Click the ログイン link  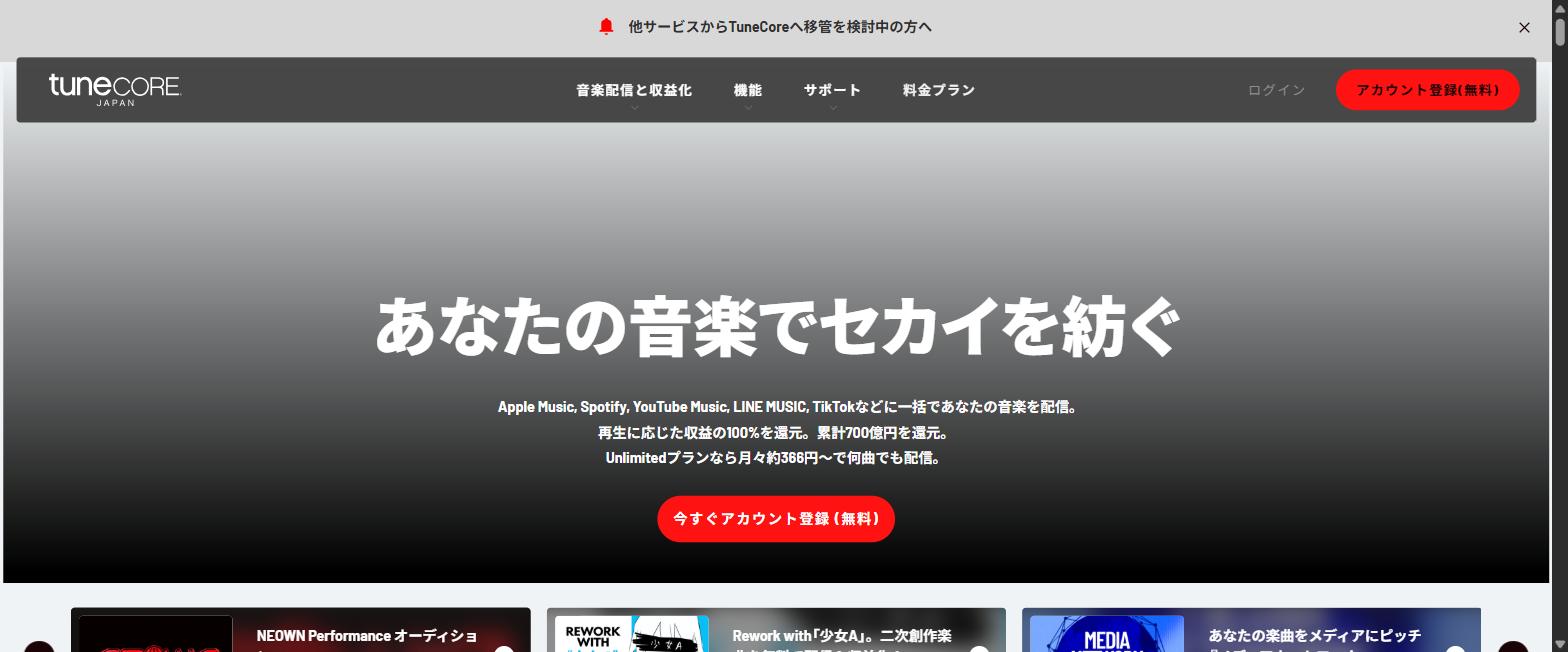pyautogui.click(x=1276, y=90)
